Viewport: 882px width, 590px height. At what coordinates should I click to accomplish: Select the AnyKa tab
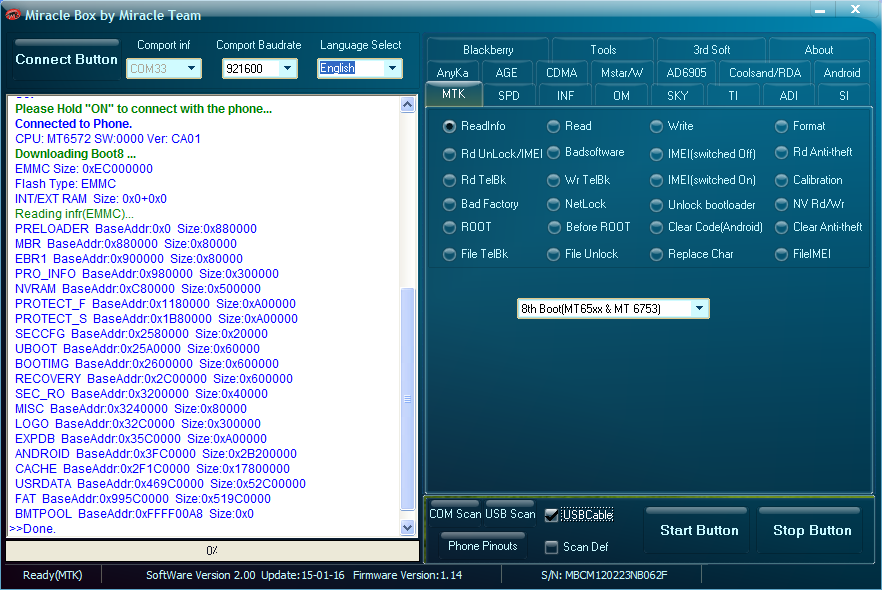click(452, 73)
